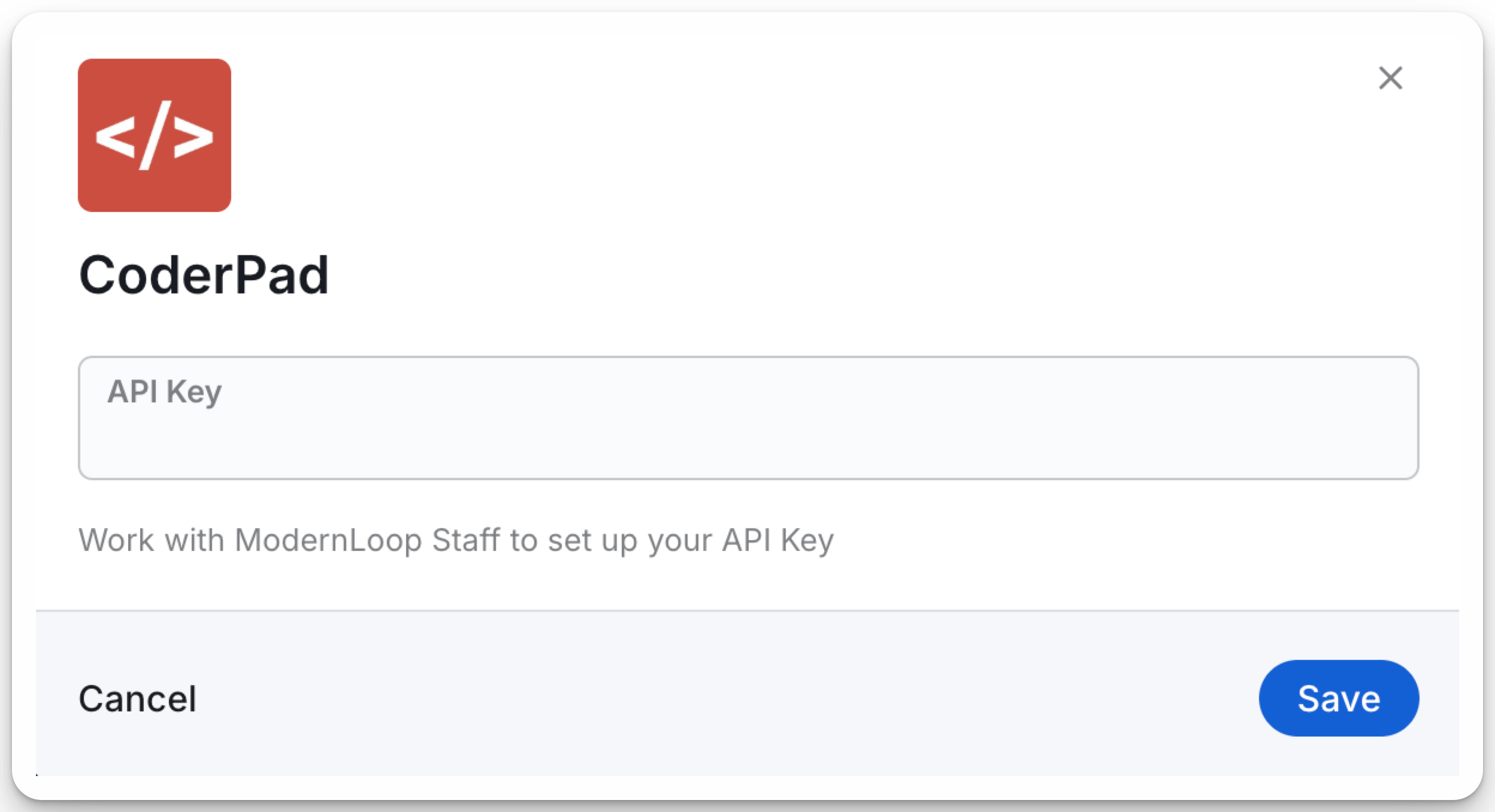Click the CoderPad heading text
The height and width of the screenshot is (812, 1495).
[x=204, y=275]
